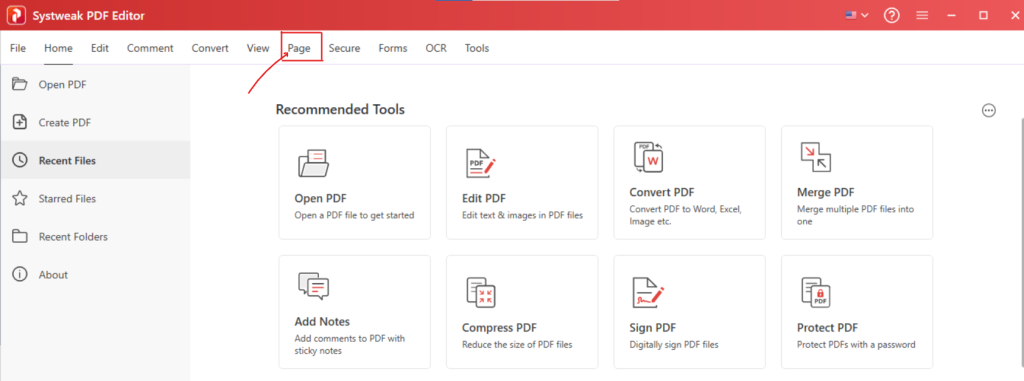Click the Create PDF icon in sidebar

(20, 122)
